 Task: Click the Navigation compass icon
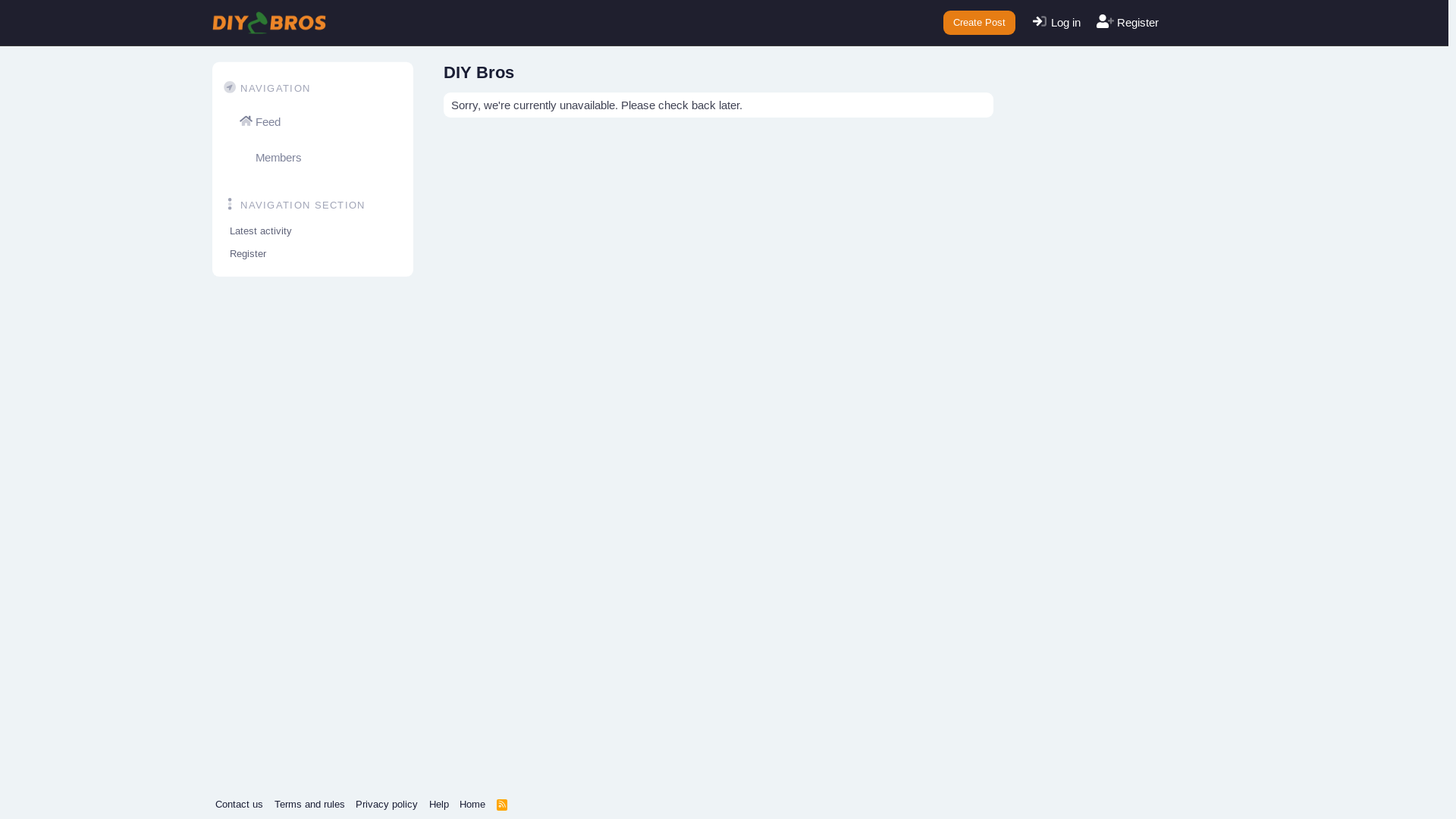pos(230,87)
